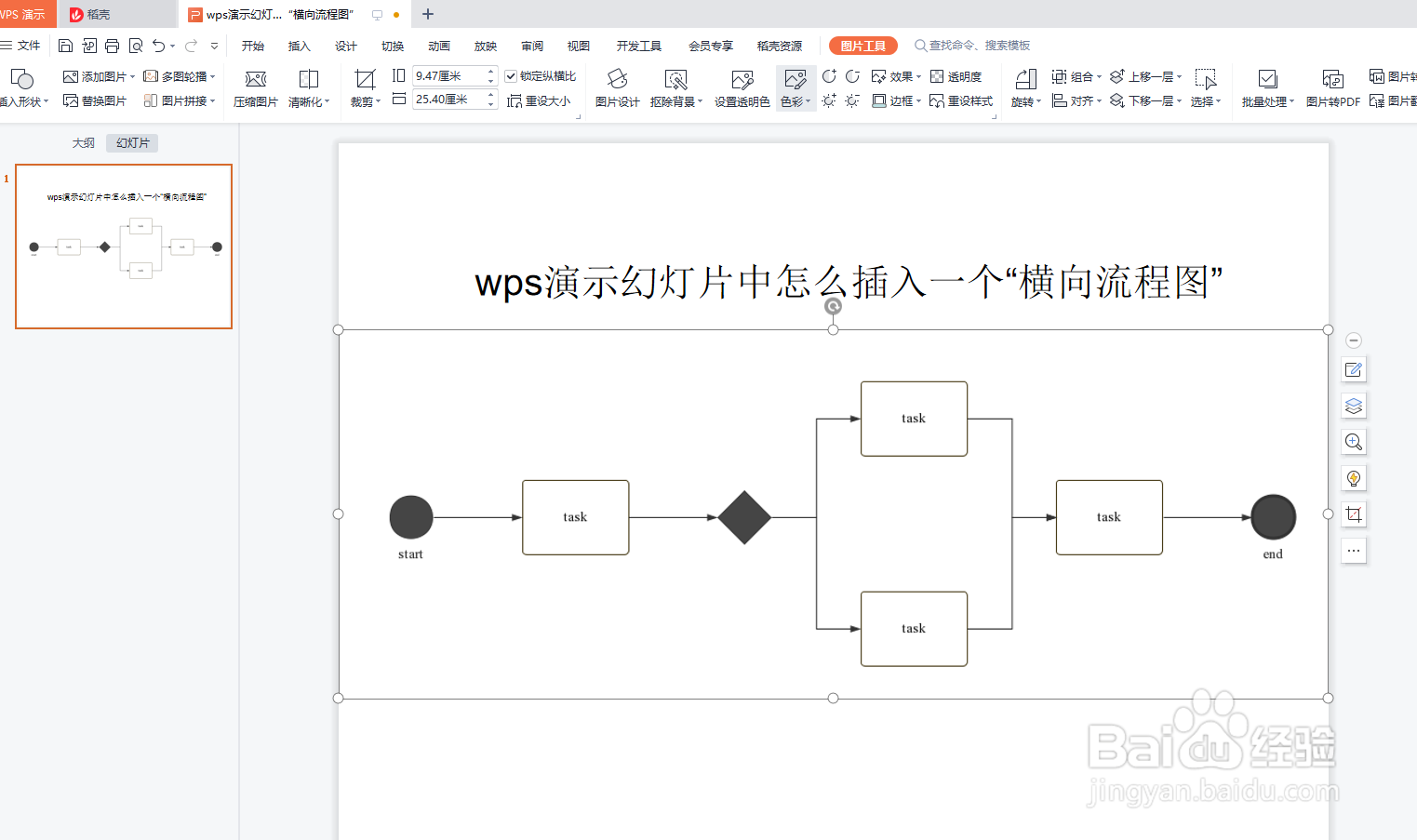This screenshot has height=840, width=1417.
Task: Click Reset Size (重设大小)
Action: (539, 100)
